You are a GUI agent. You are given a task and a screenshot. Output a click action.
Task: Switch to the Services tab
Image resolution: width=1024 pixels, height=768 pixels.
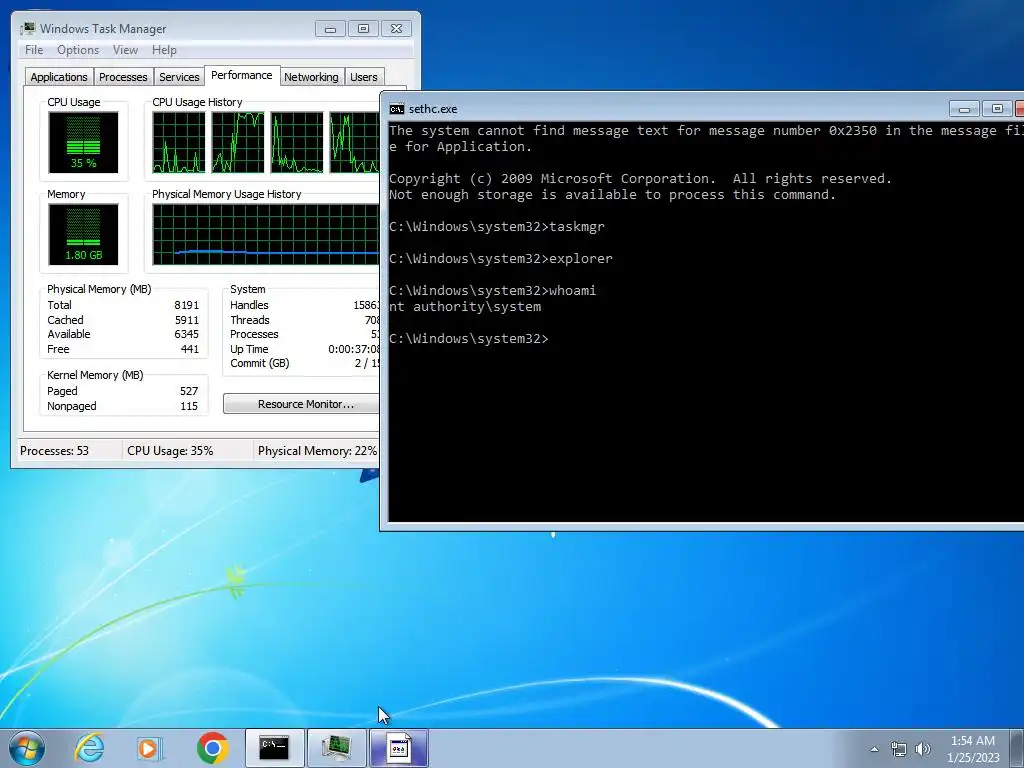(x=179, y=77)
